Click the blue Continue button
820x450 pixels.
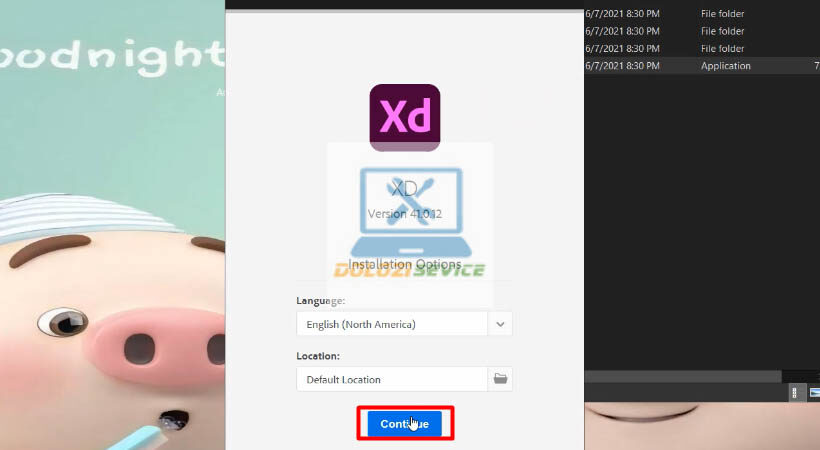click(x=405, y=423)
